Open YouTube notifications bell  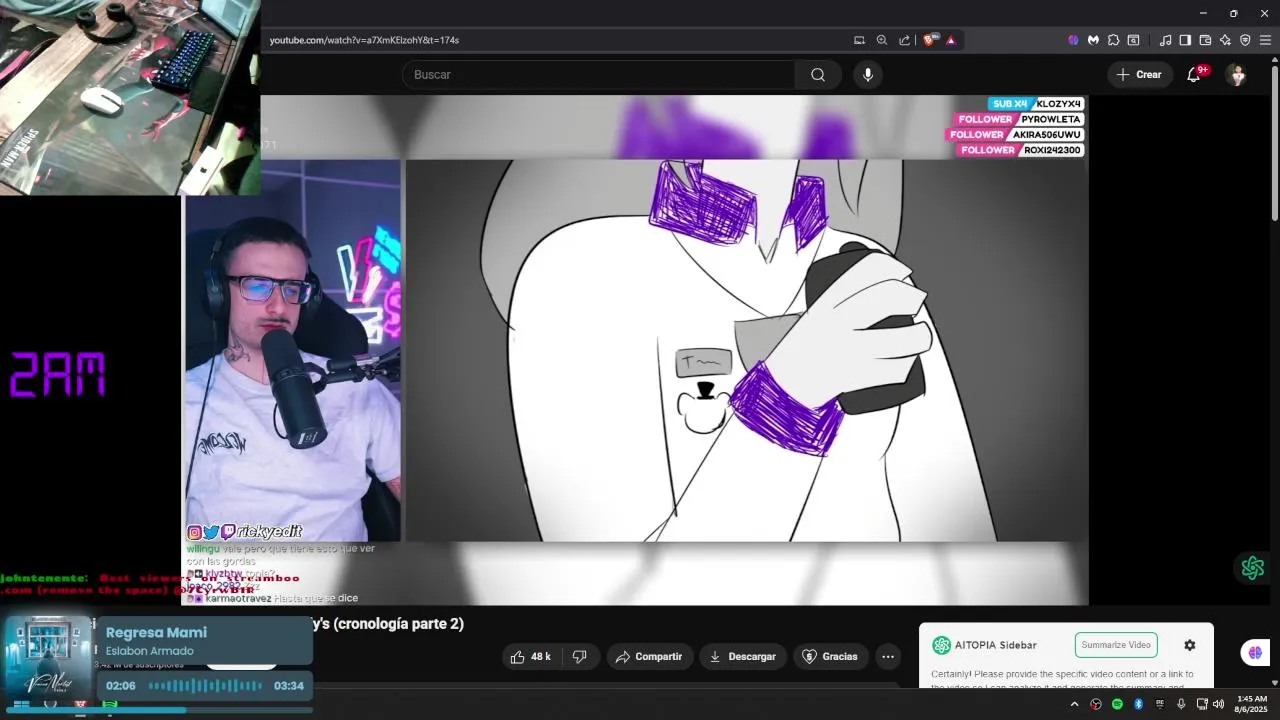point(1194,75)
